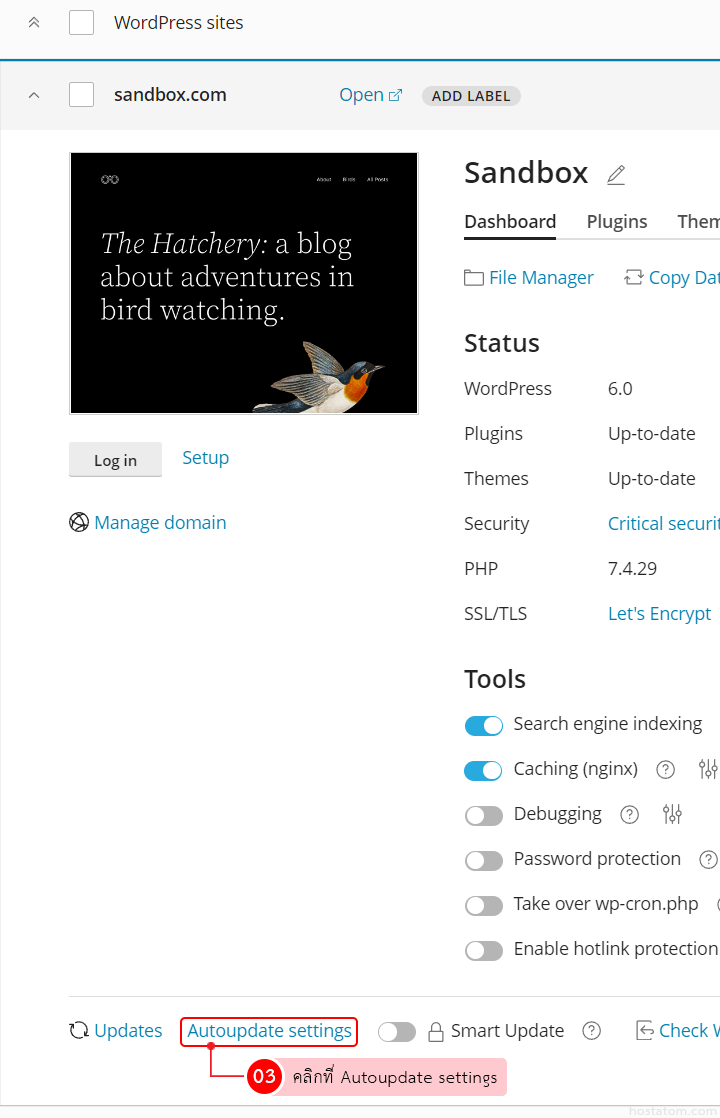
Task: Click help icon next to Smart Update
Action: (592, 1031)
